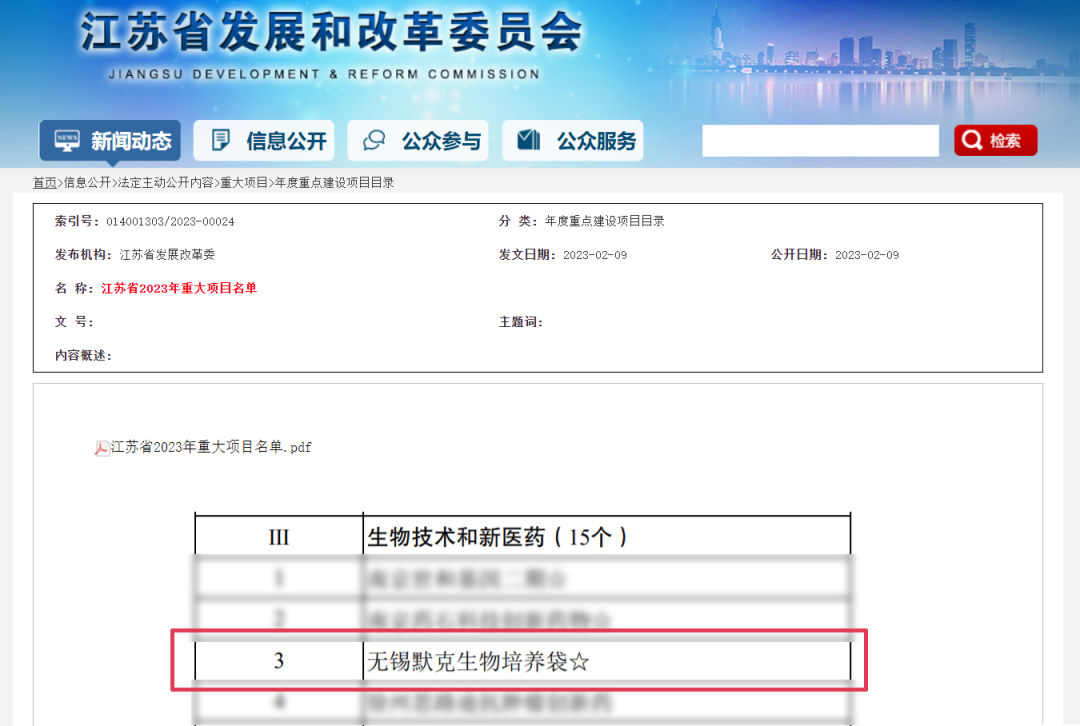Click the 主题词 field label
The width and height of the screenshot is (1080, 726).
(521, 322)
